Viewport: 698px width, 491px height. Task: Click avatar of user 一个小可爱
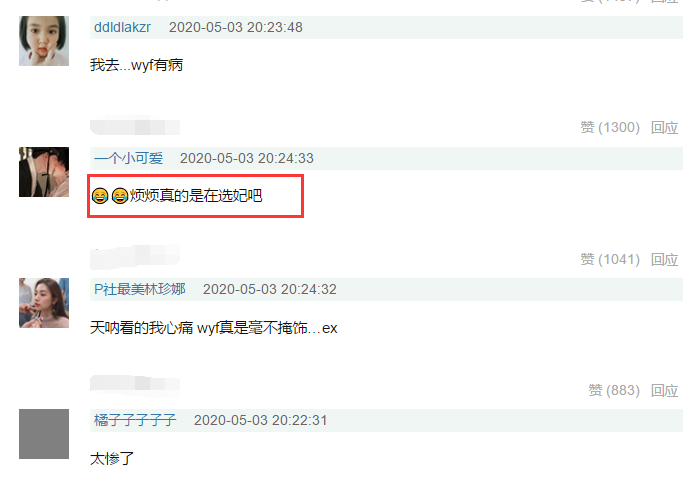(x=44, y=172)
